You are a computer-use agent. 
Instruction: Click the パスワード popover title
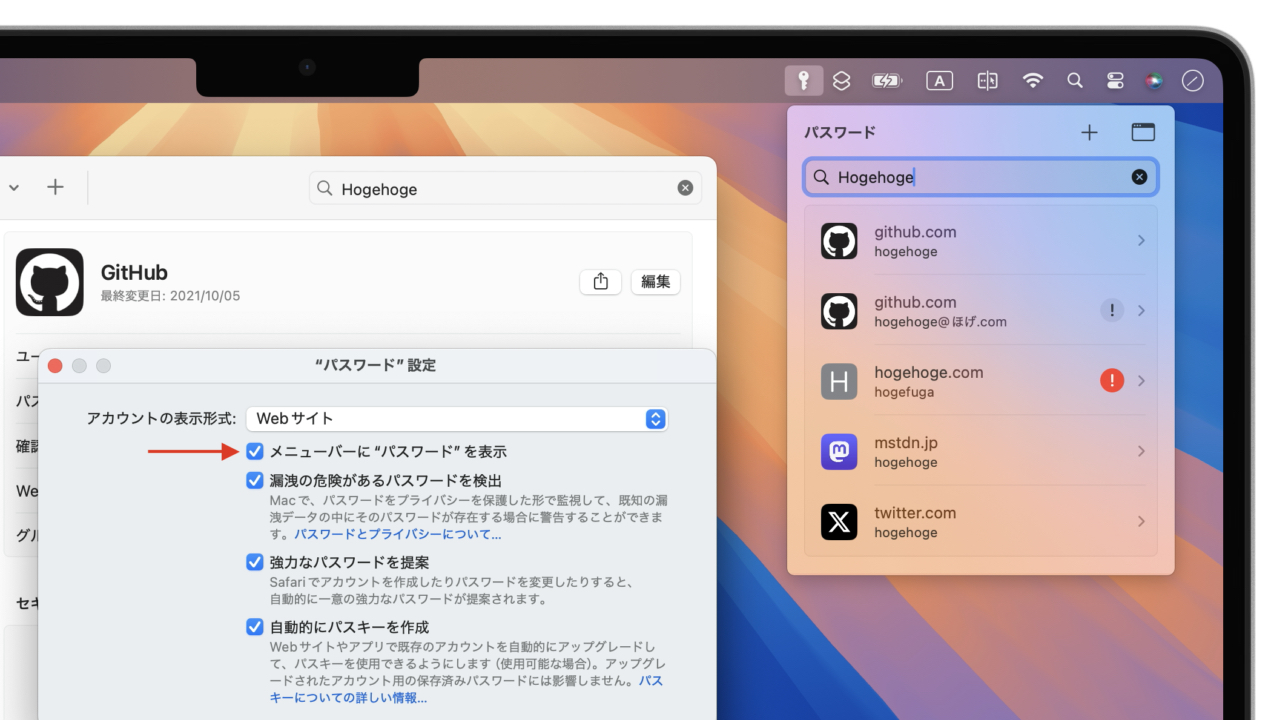(x=840, y=132)
